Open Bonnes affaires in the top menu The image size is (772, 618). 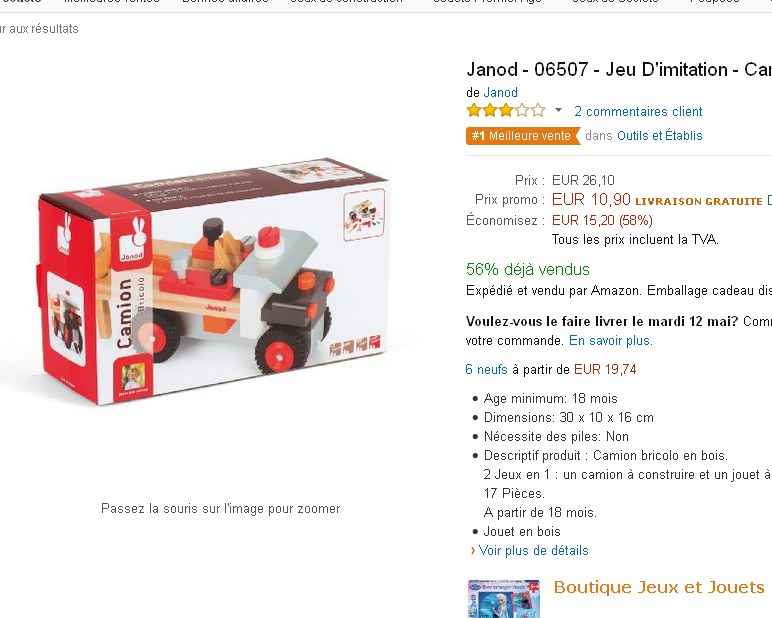[x=225, y=2]
